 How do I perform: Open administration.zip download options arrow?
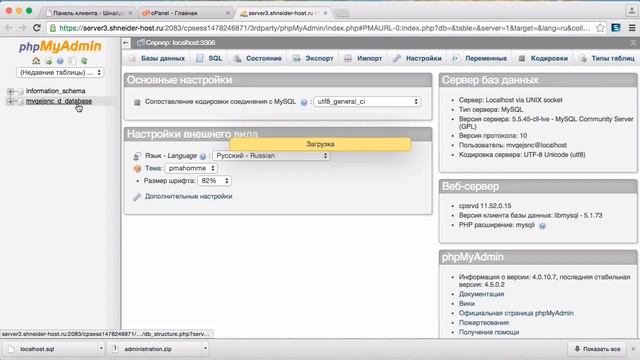point(205,349)
